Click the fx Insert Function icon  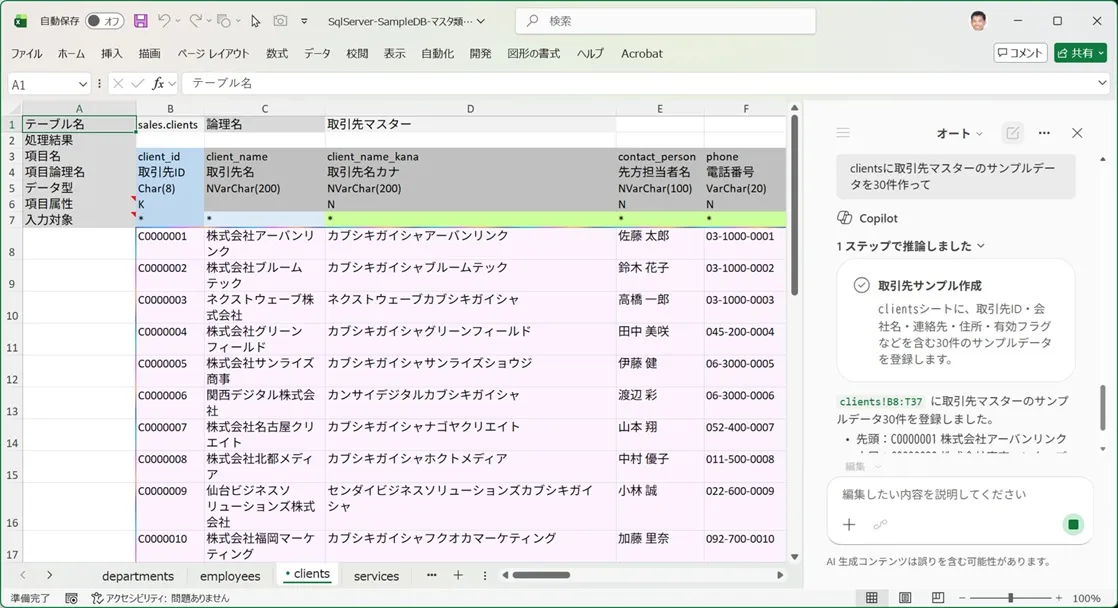[158, 84]
